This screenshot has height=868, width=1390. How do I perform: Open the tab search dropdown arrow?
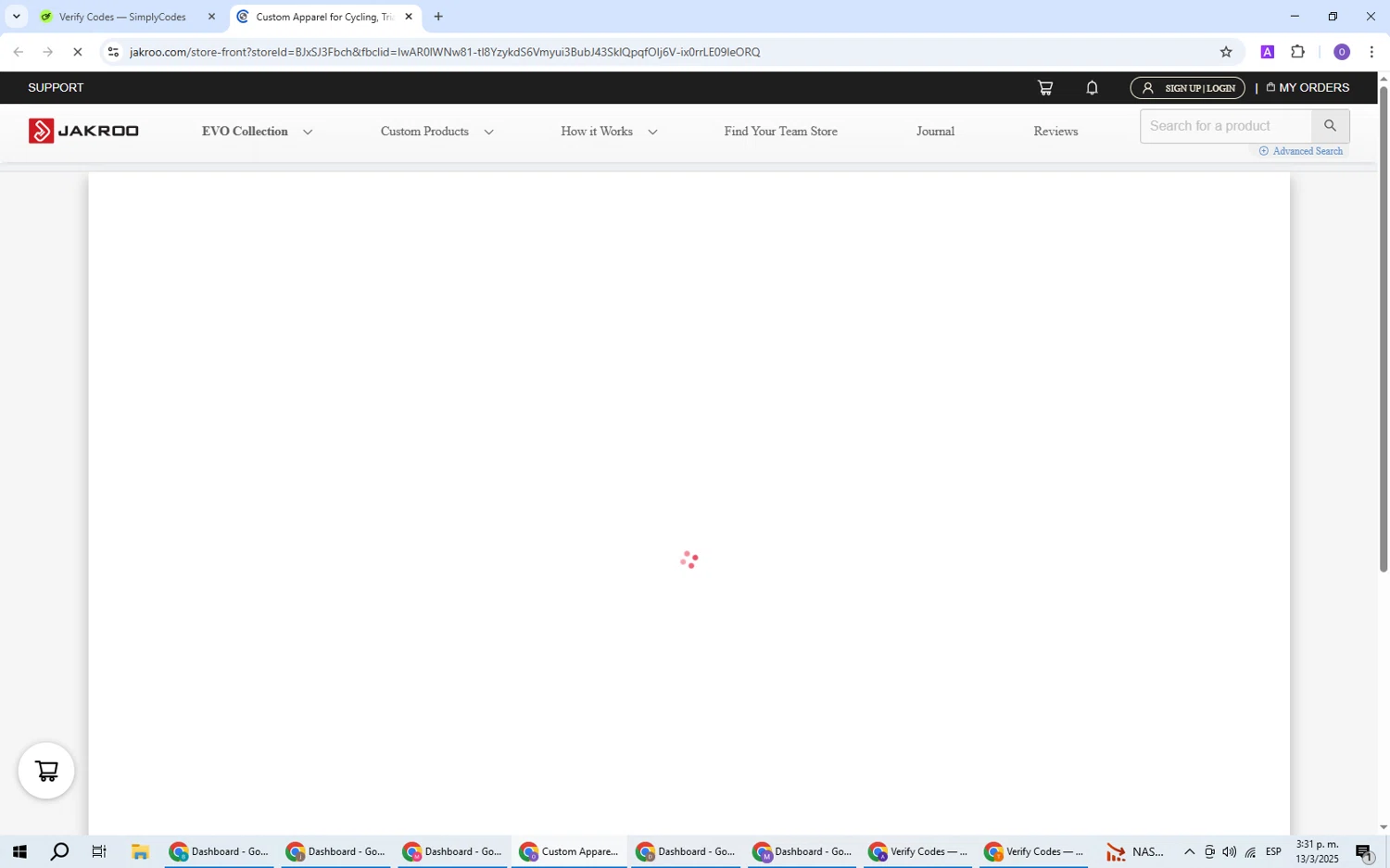(16, 17)
